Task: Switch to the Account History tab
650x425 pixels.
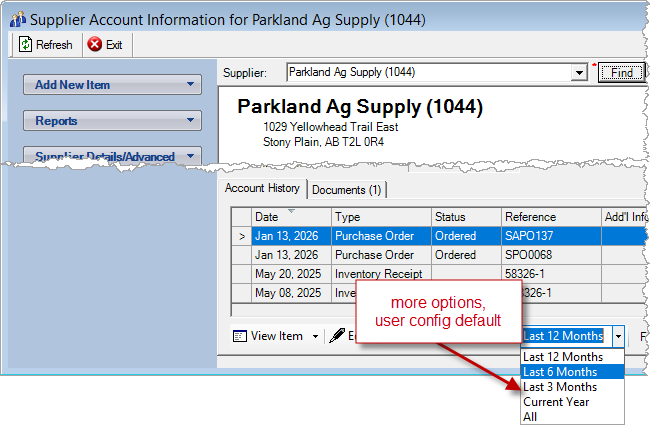Action: 262,188
